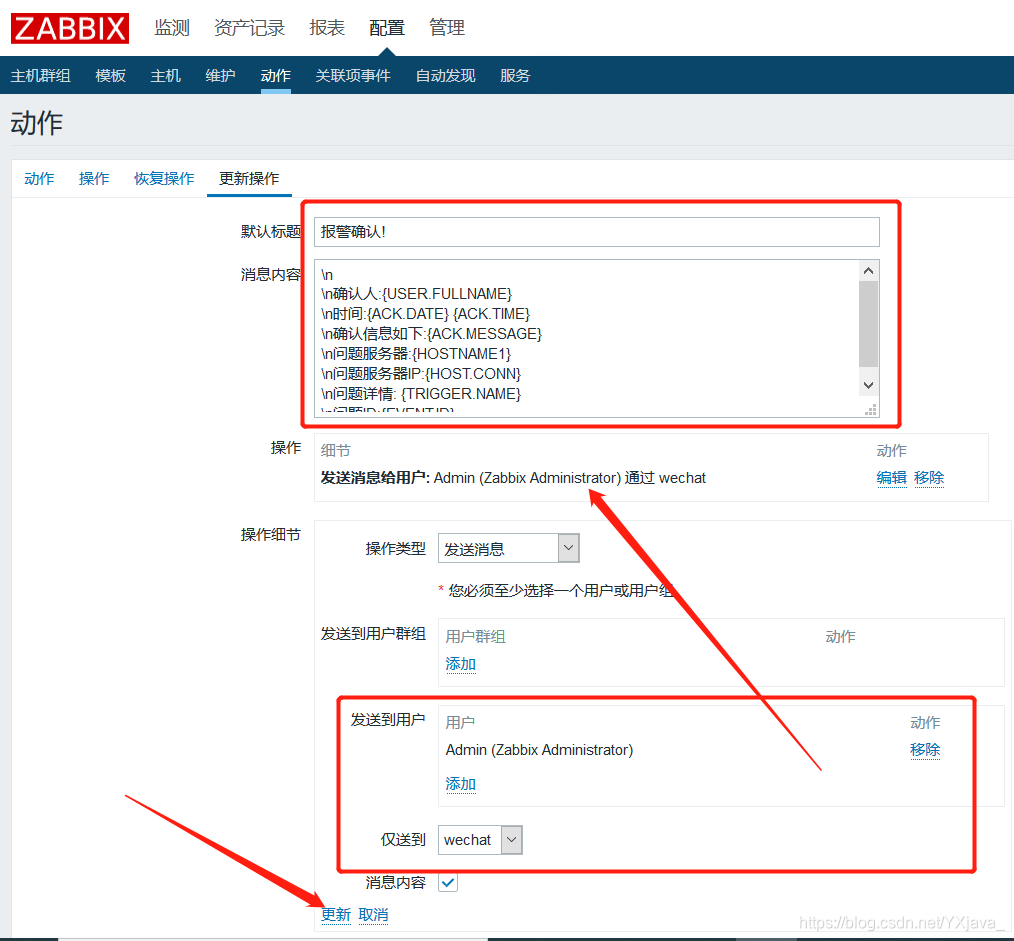Image resolution: width=1014 pixels, height=941 pixels.
Task: Click 添加 under 发送到用户
Action: pos(460,784)
